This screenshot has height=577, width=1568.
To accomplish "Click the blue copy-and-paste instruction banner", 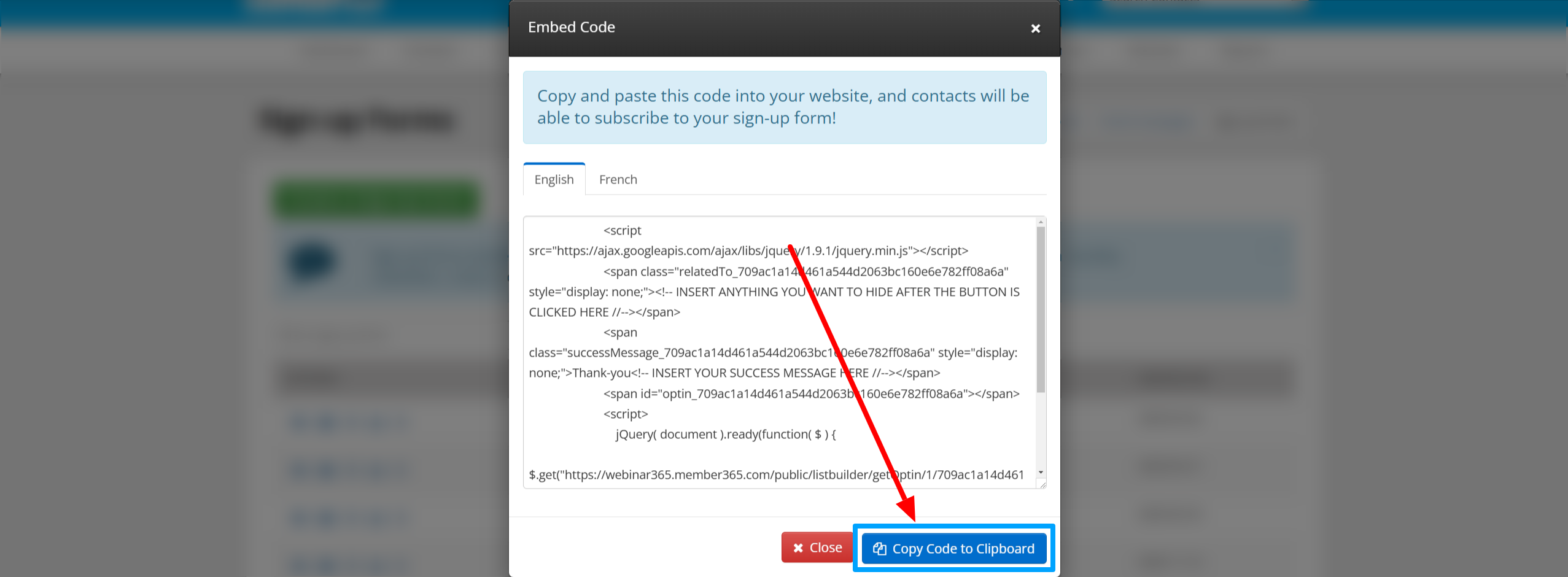I will [x=785, y=107].
